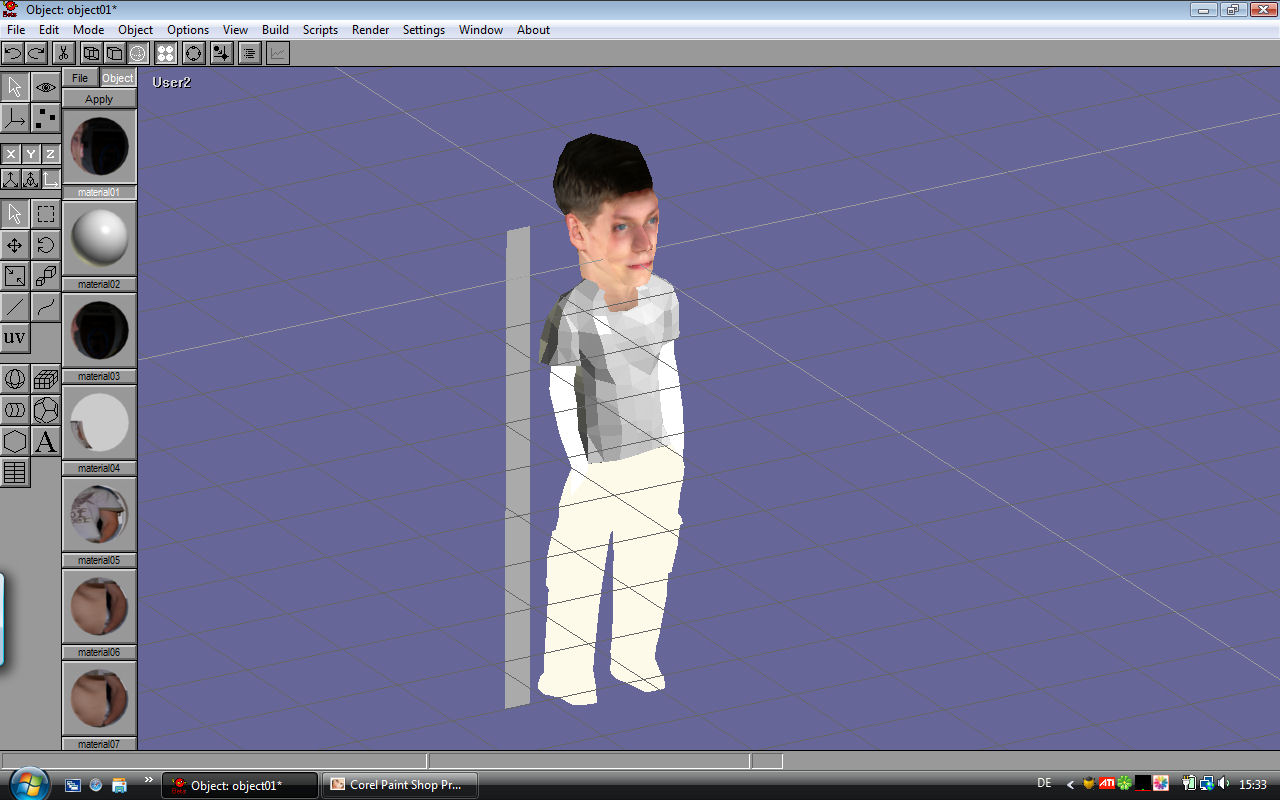The image size is (1280, 800).
Task: Select Object coordinates axis icon
Action: click(x=31, y=180)
